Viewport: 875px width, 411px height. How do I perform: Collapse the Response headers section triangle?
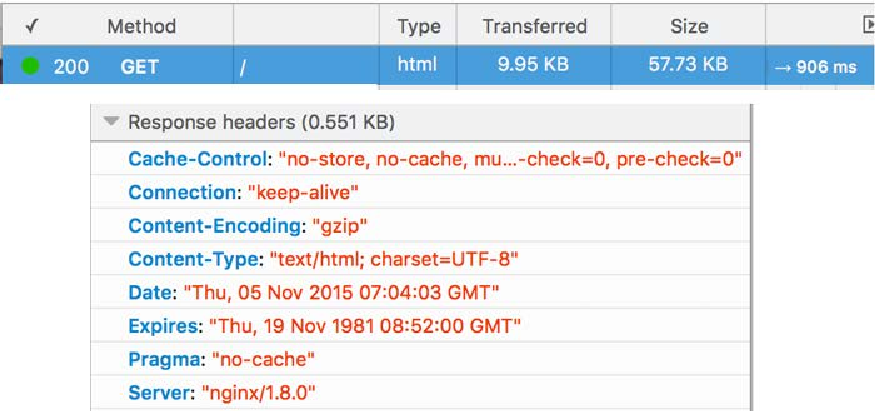tap(112, 121)
